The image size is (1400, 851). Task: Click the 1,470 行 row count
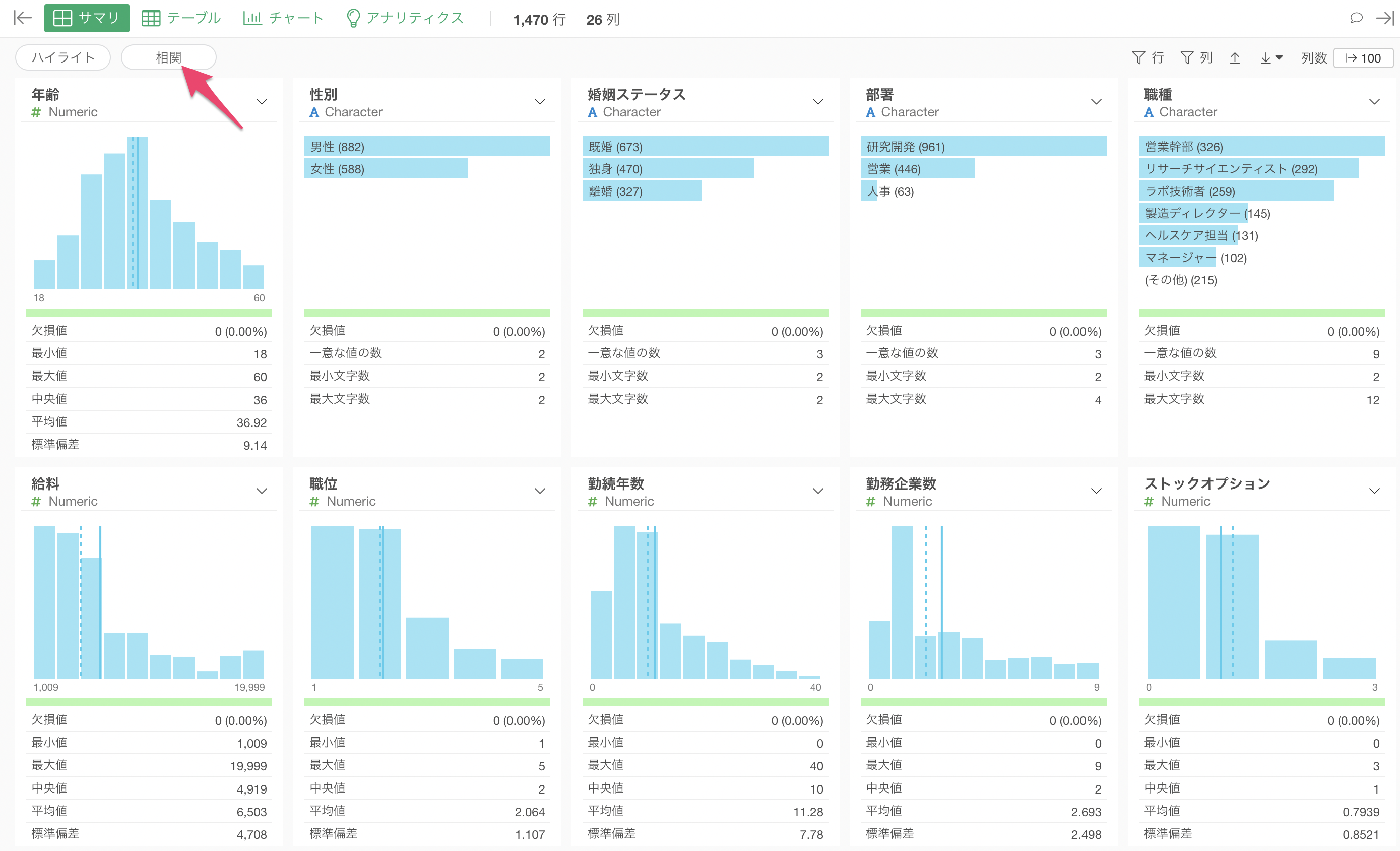click(x=539, y=19)
